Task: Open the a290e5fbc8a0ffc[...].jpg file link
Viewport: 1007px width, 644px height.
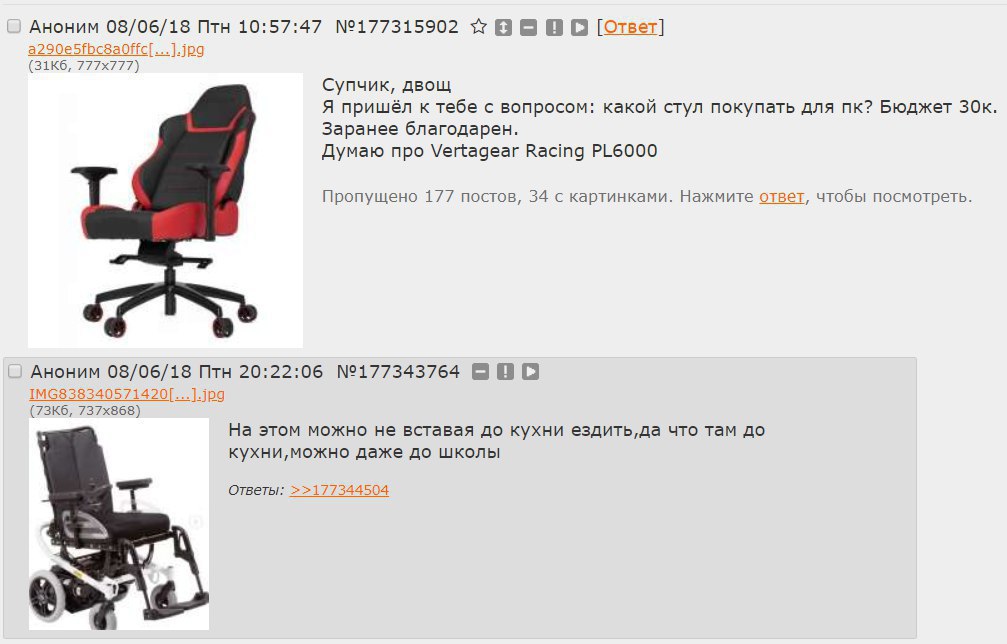Action: pos(116,49)
